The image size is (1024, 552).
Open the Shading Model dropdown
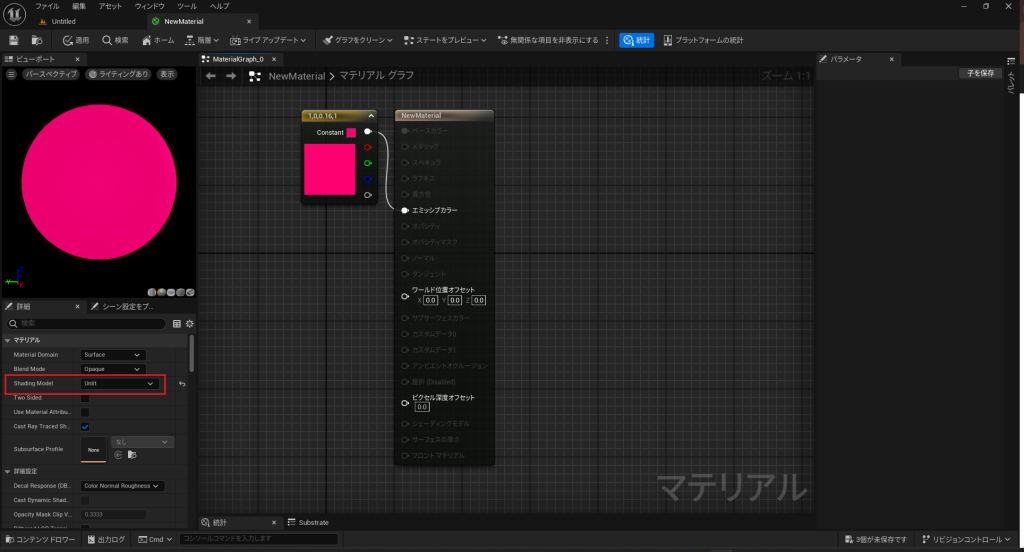(120, 384)
